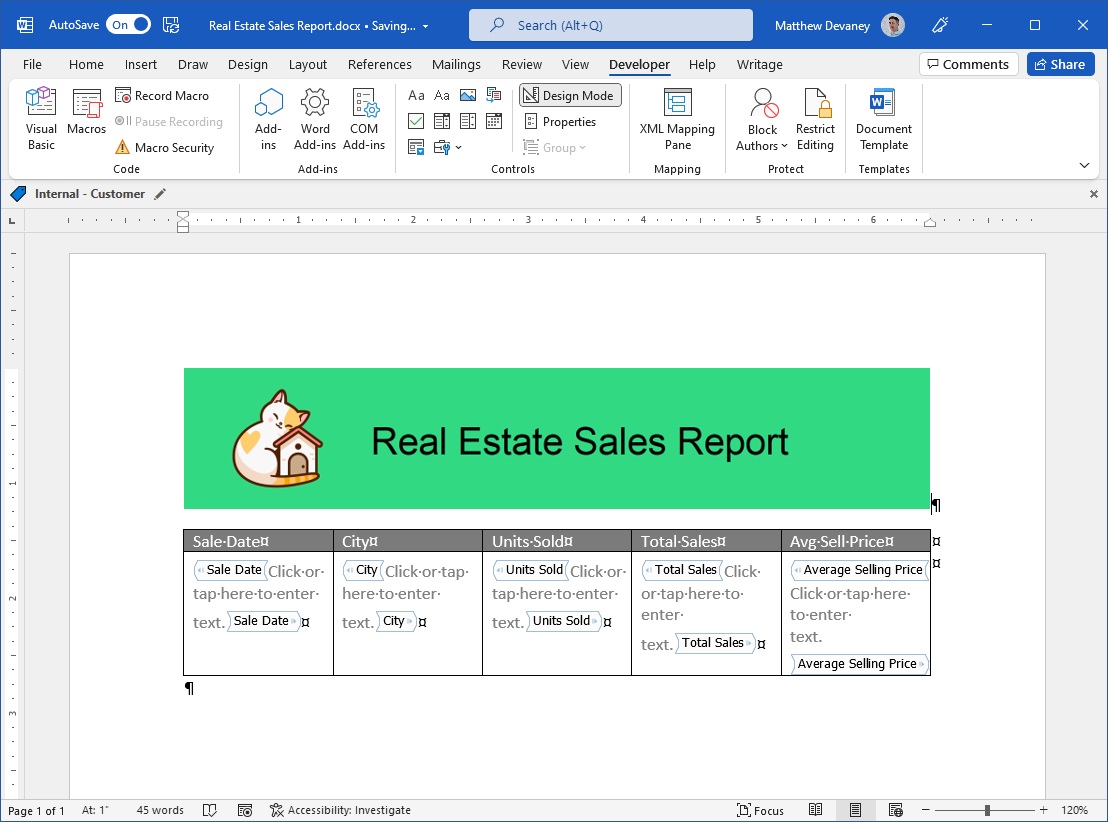Open the Block Authors dropdown

tap(761, 118)
